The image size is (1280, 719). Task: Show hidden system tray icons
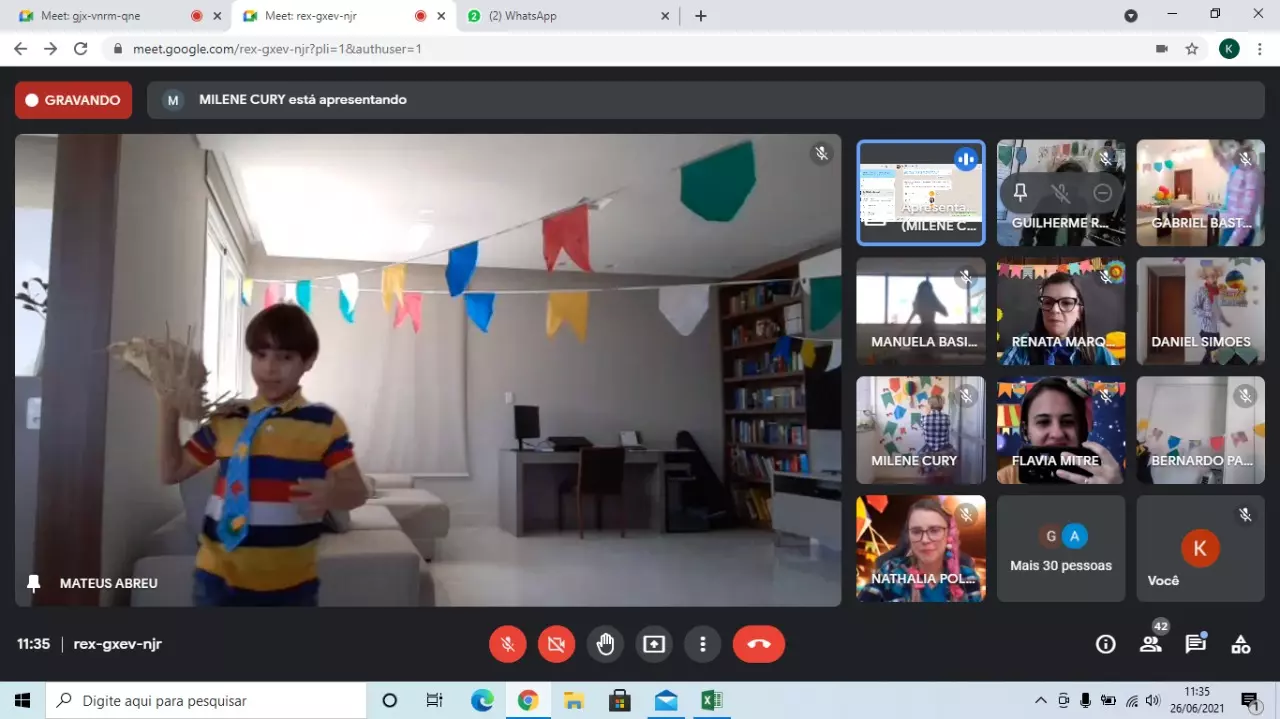[x=1041, y=701]
